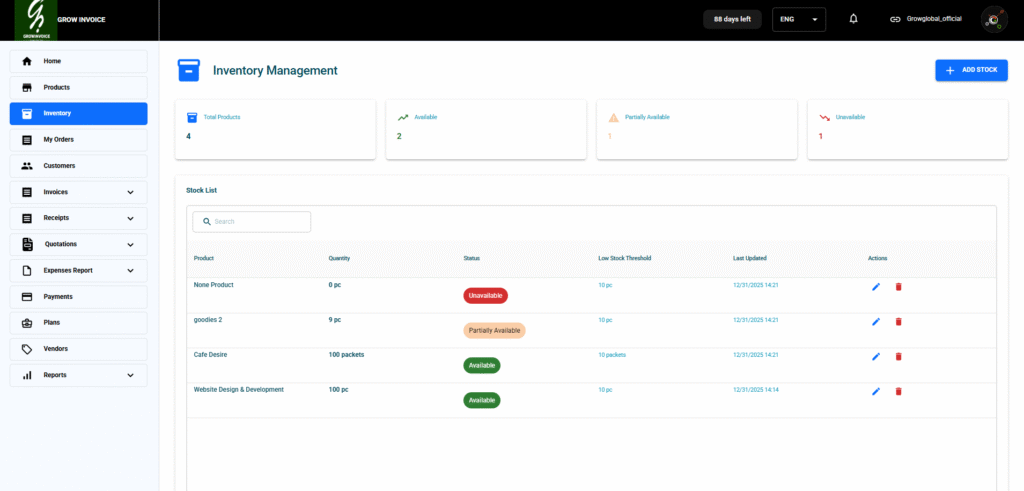Click the link icon beside Growglobal_official

[895, 19]
